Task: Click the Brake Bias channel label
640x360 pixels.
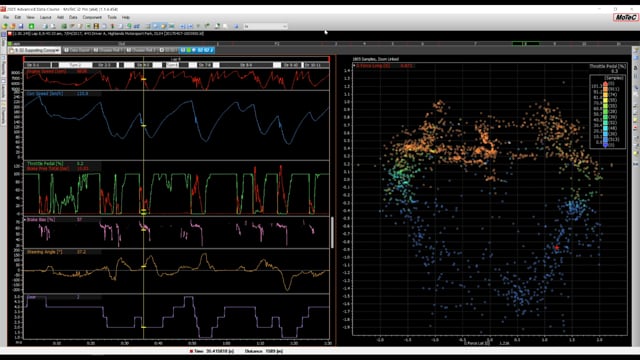Action: click(41, 220)
